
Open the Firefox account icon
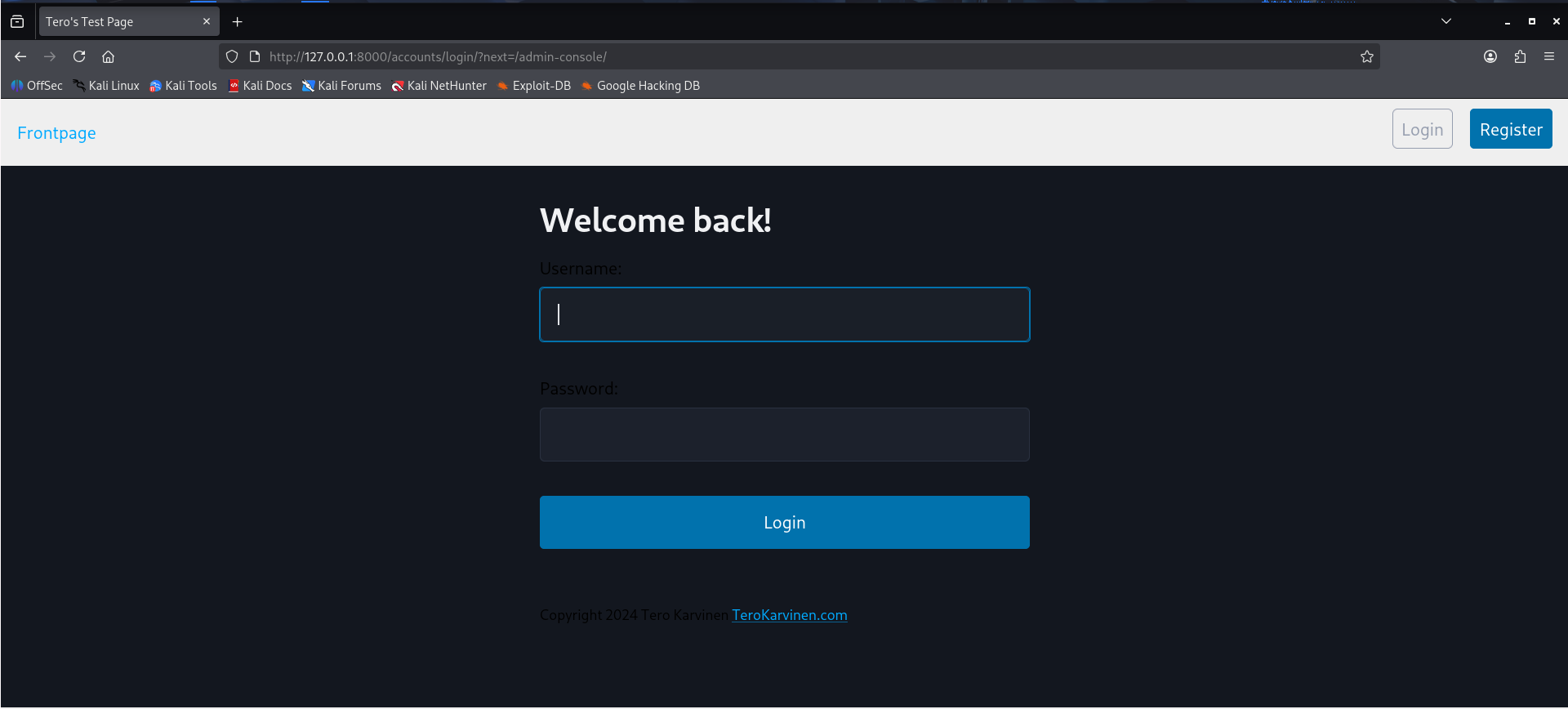[1490, 56]
